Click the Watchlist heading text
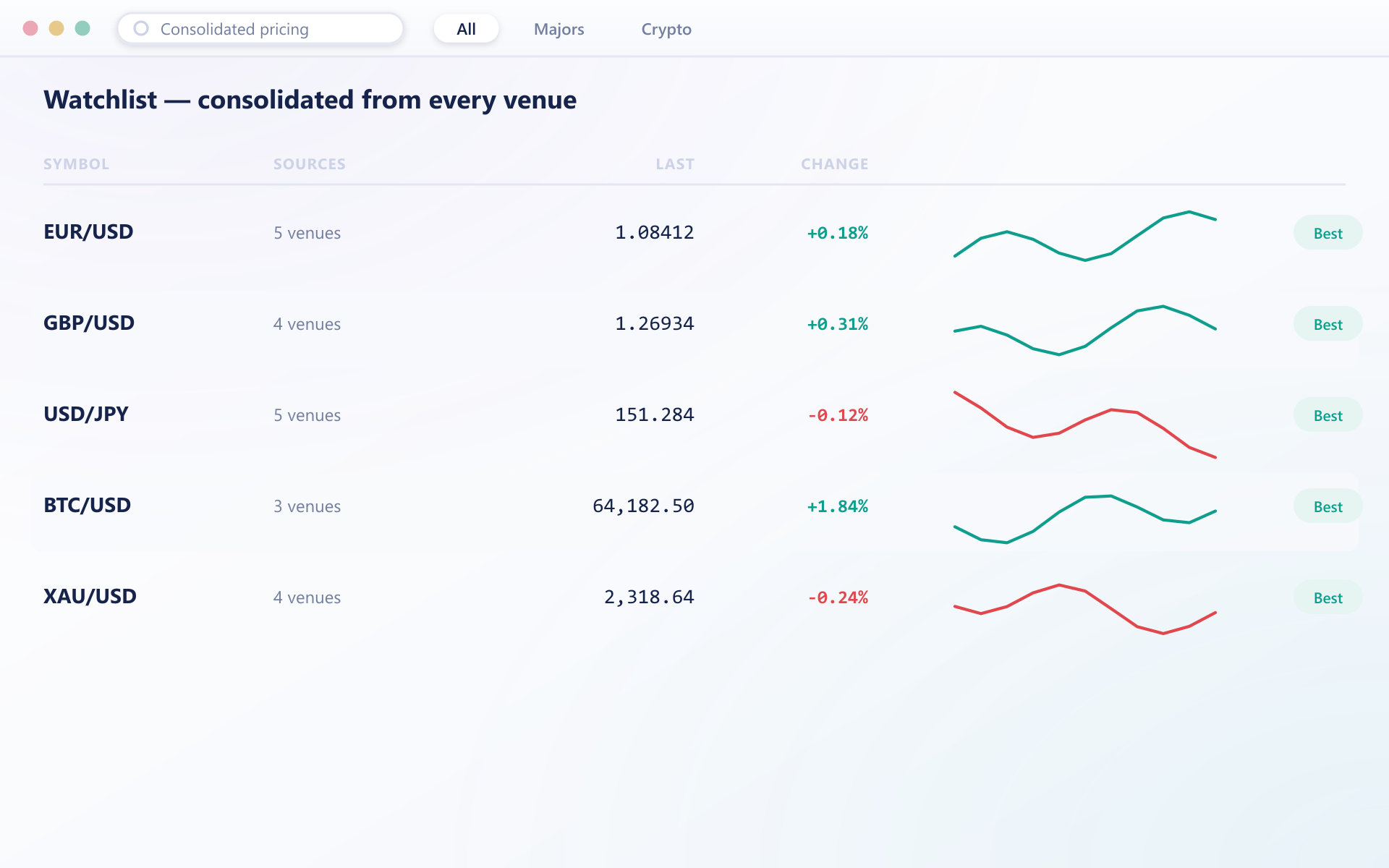The width and height of the screenshot is (1389, 868). coord(310,100)
